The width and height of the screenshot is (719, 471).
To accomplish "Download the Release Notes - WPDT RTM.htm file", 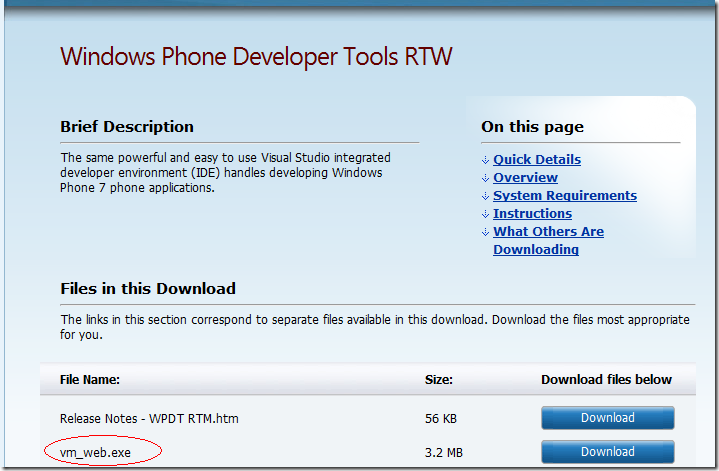I will [x=608, y=418].
